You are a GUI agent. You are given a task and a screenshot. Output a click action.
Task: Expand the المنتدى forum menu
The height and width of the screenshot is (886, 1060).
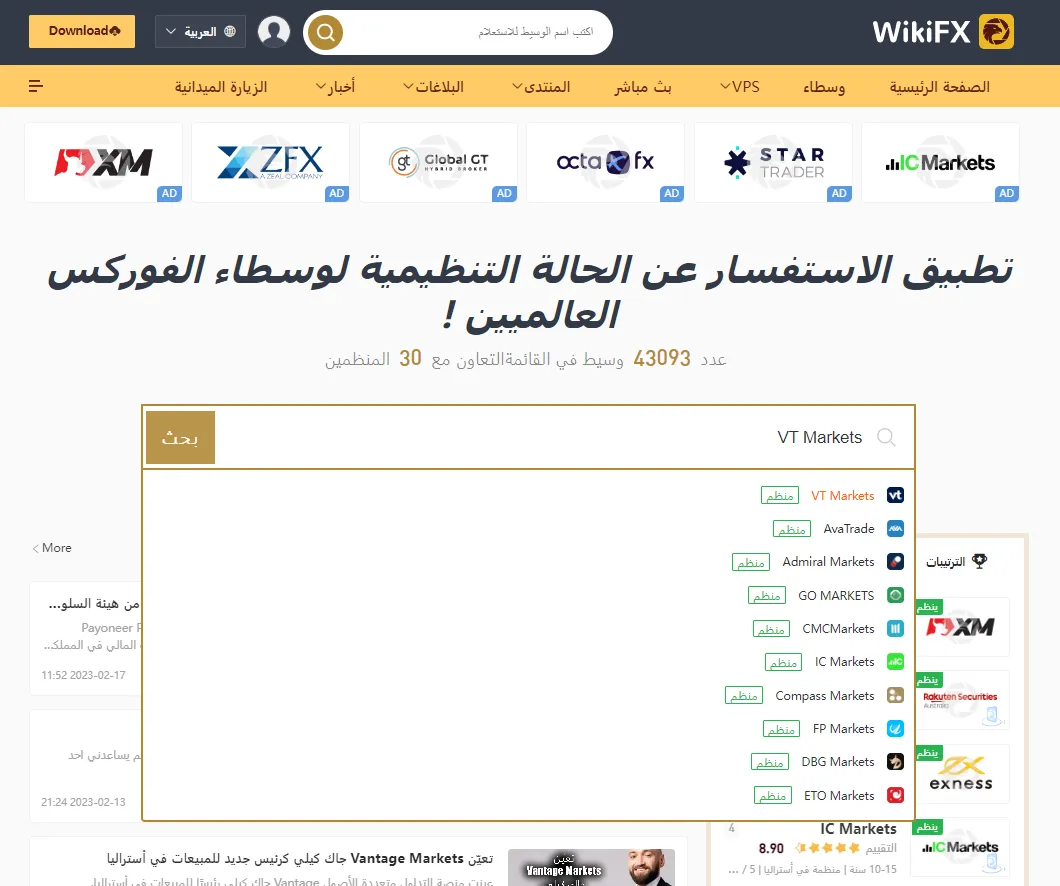(541, 87)
